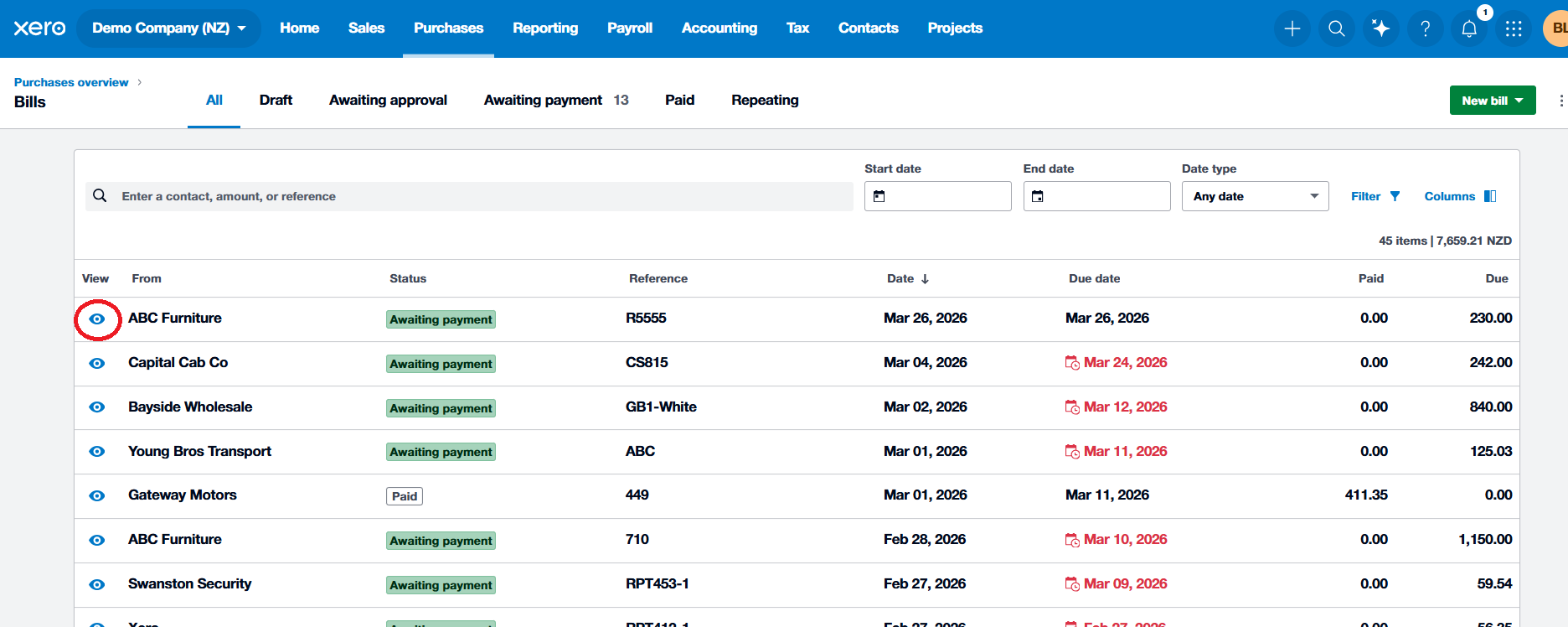Open the app launcher grid icon
Screen dimensions: 1568x627
pos(1514,28)
